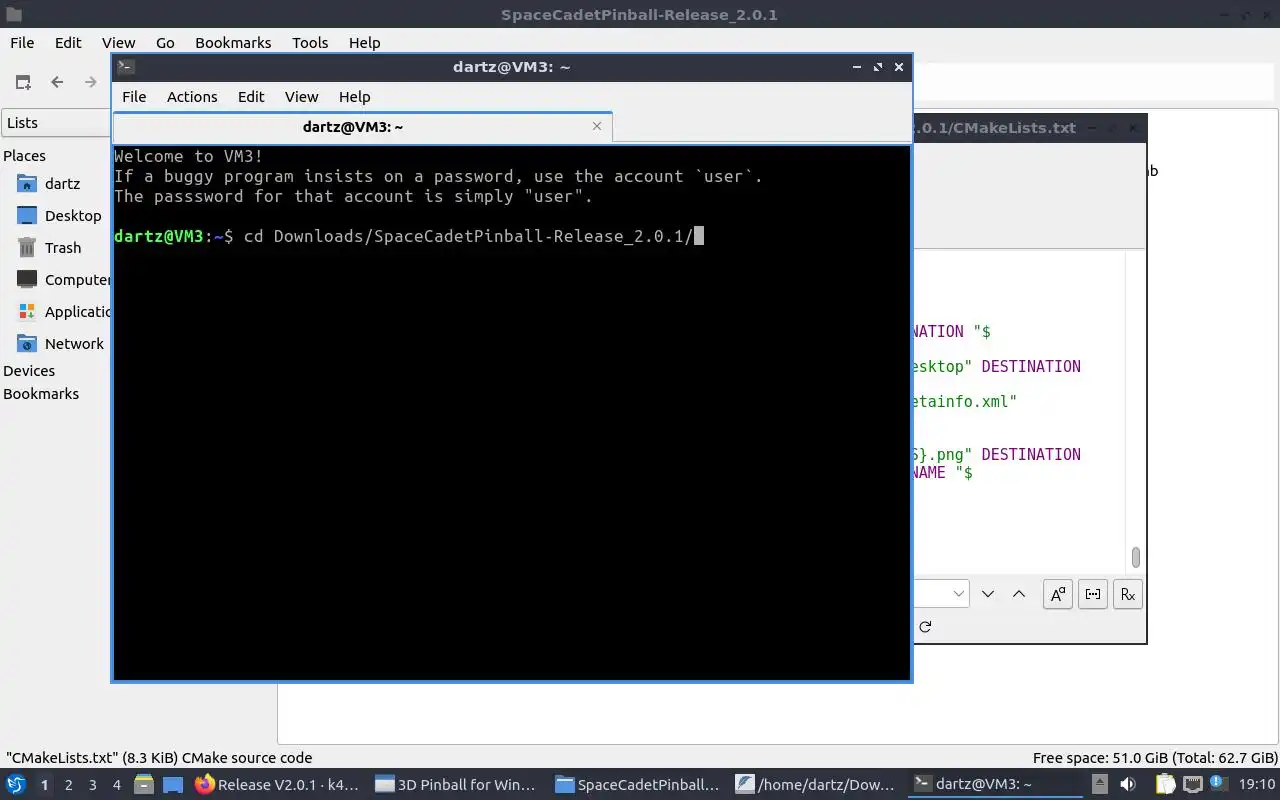Click the 19:10 clock in taskbar

(1257, 785)
